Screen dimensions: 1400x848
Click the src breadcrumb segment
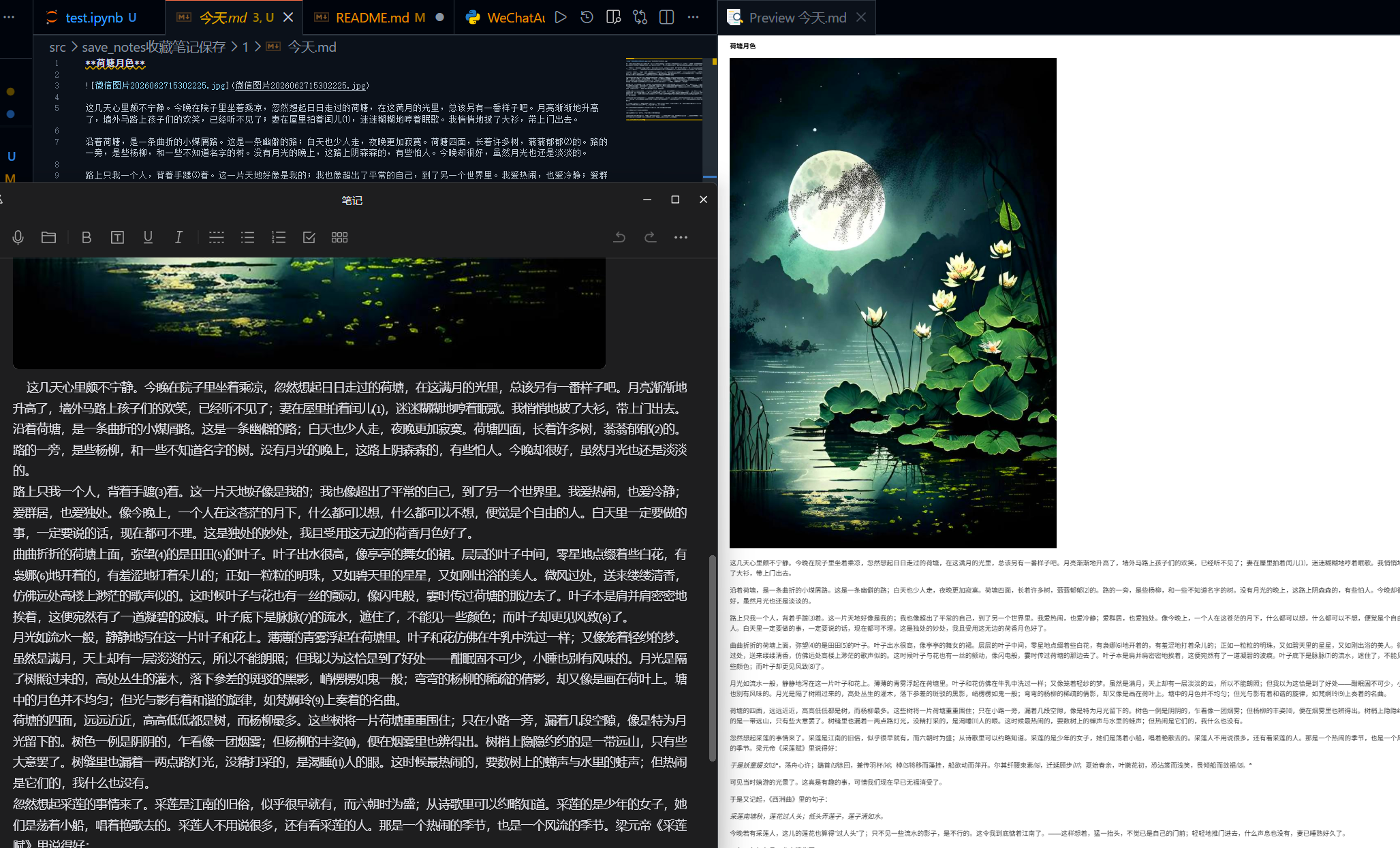[x=57, y=47]
